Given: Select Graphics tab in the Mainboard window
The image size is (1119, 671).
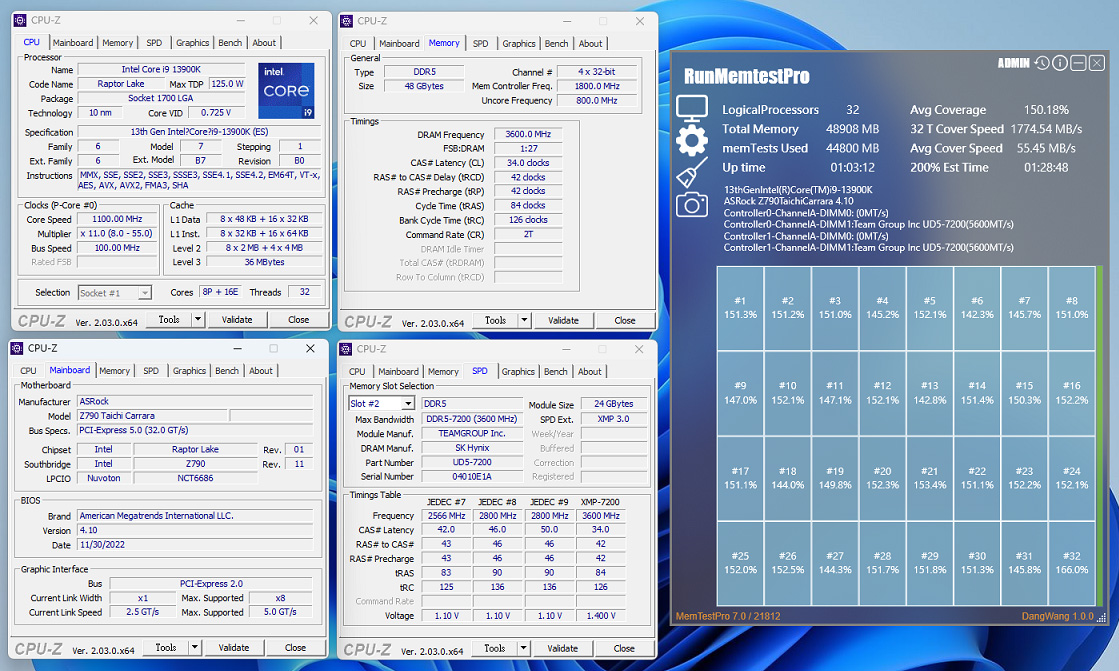Looking at the screenshot, I should click(189, 371).
